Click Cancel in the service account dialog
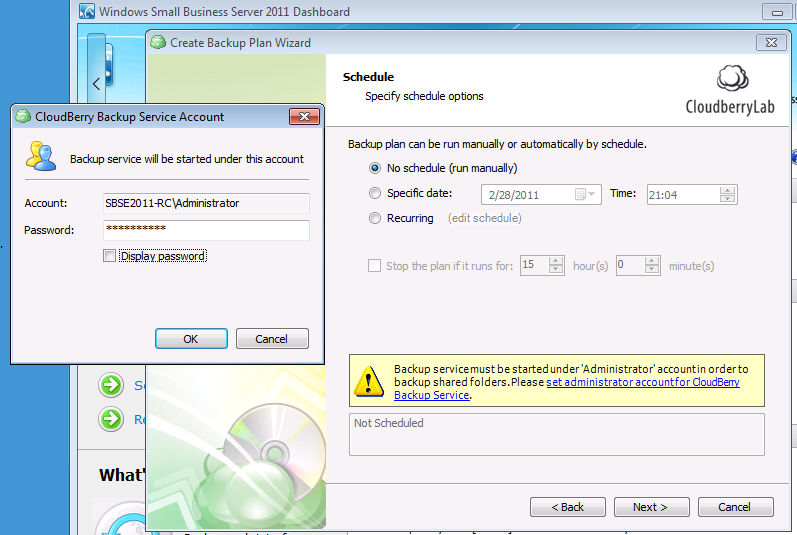Screen dimensions: 797x535 pos(272,339)
